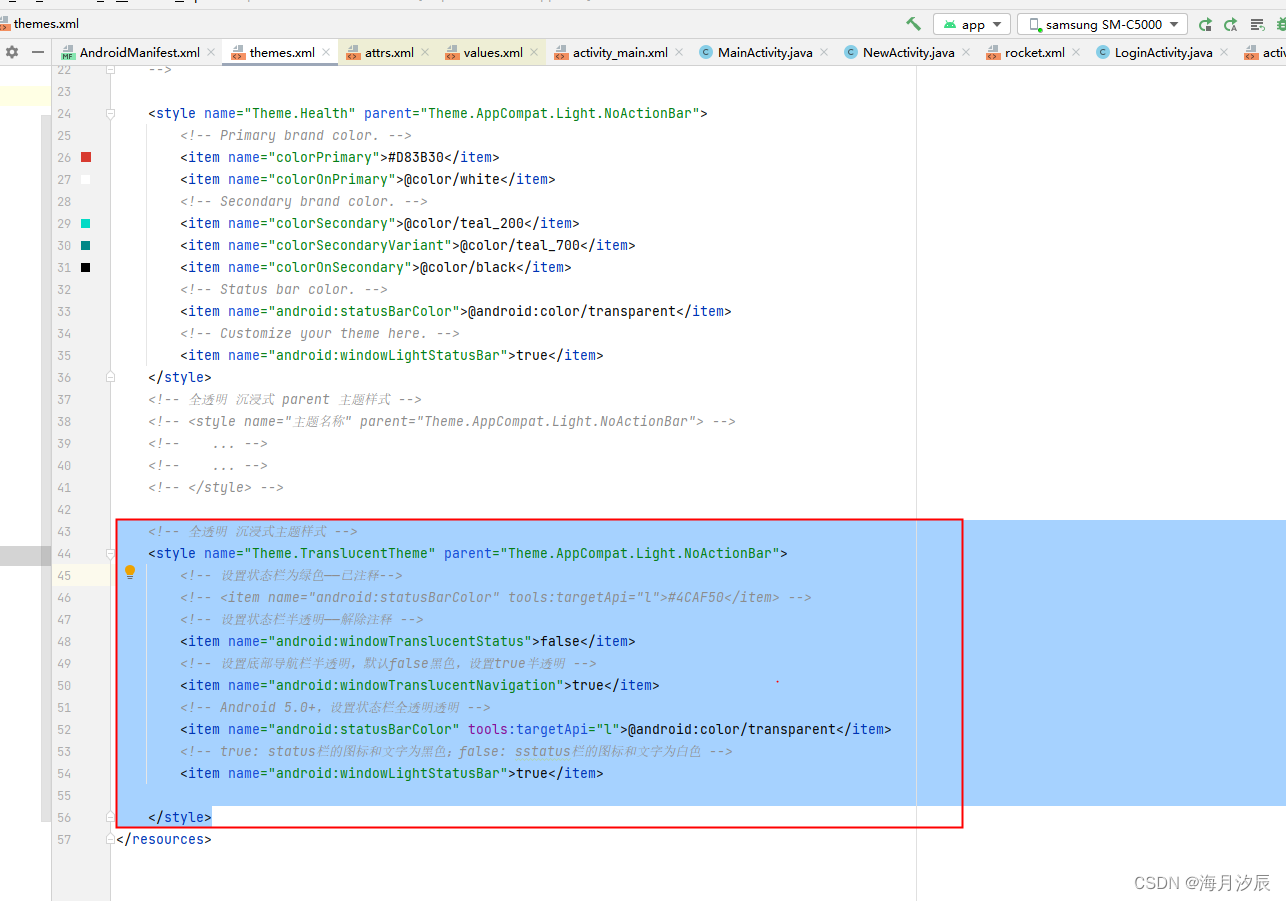This screenshot has height=901, width=1286.
Task: Close the attrs.xml tab
Action: [425, 52]
